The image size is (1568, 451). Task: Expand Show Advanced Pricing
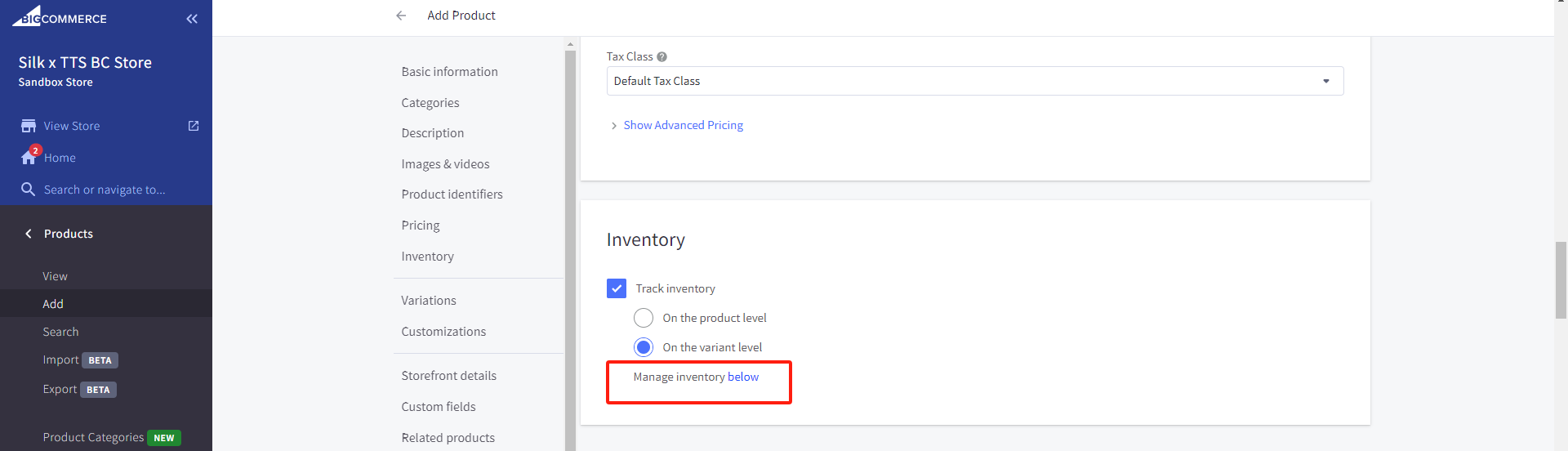pyautogui.click(x=683, y=125)
